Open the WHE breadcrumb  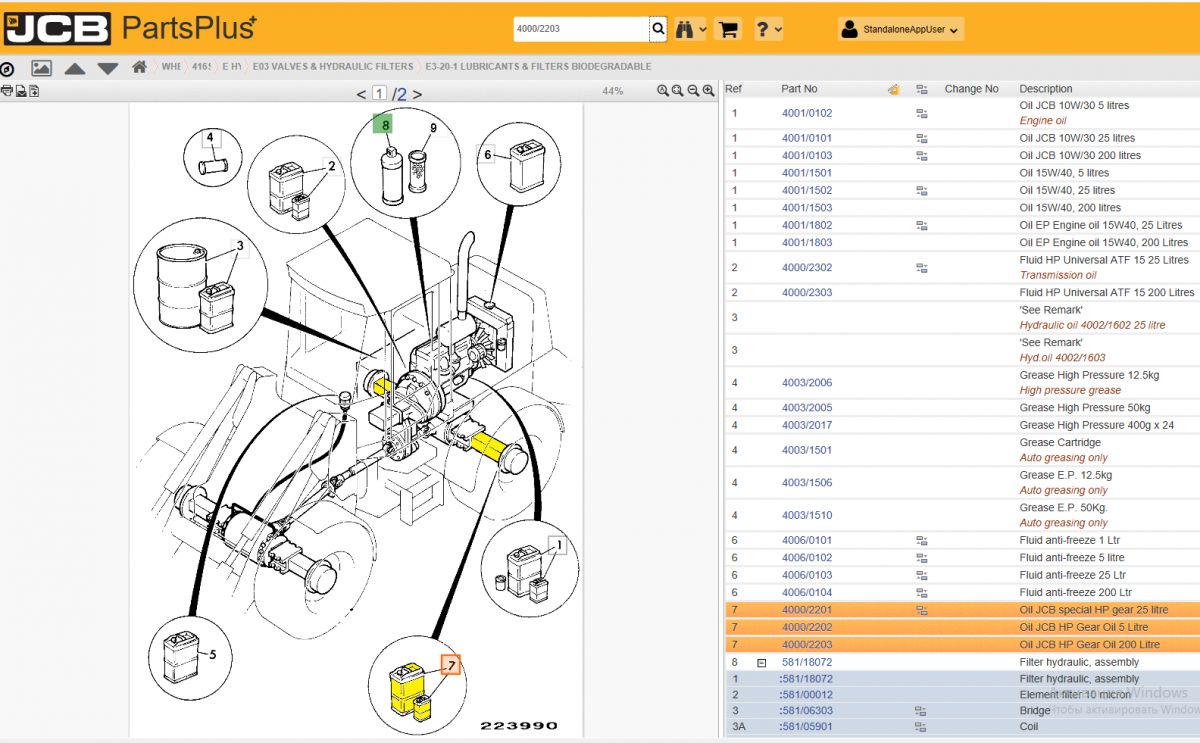(x=171, y=67)
